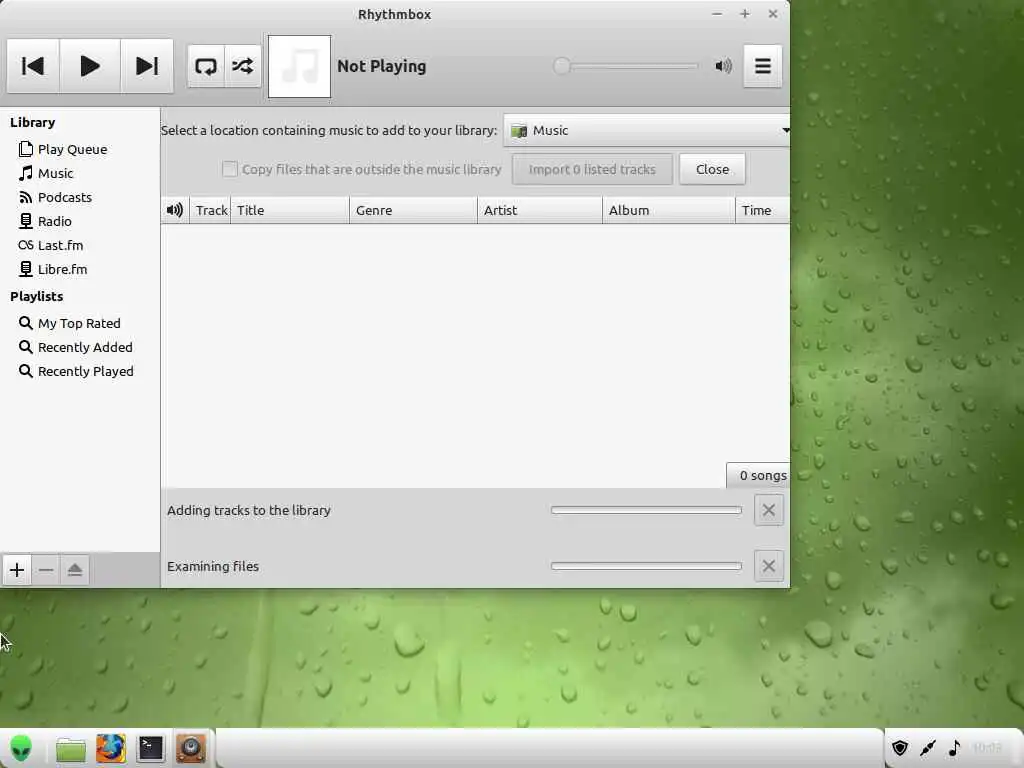Sort tracks by the Title column
Image resolution: width=1024 pixels, height=768 pixels.
tap(290, 210)
